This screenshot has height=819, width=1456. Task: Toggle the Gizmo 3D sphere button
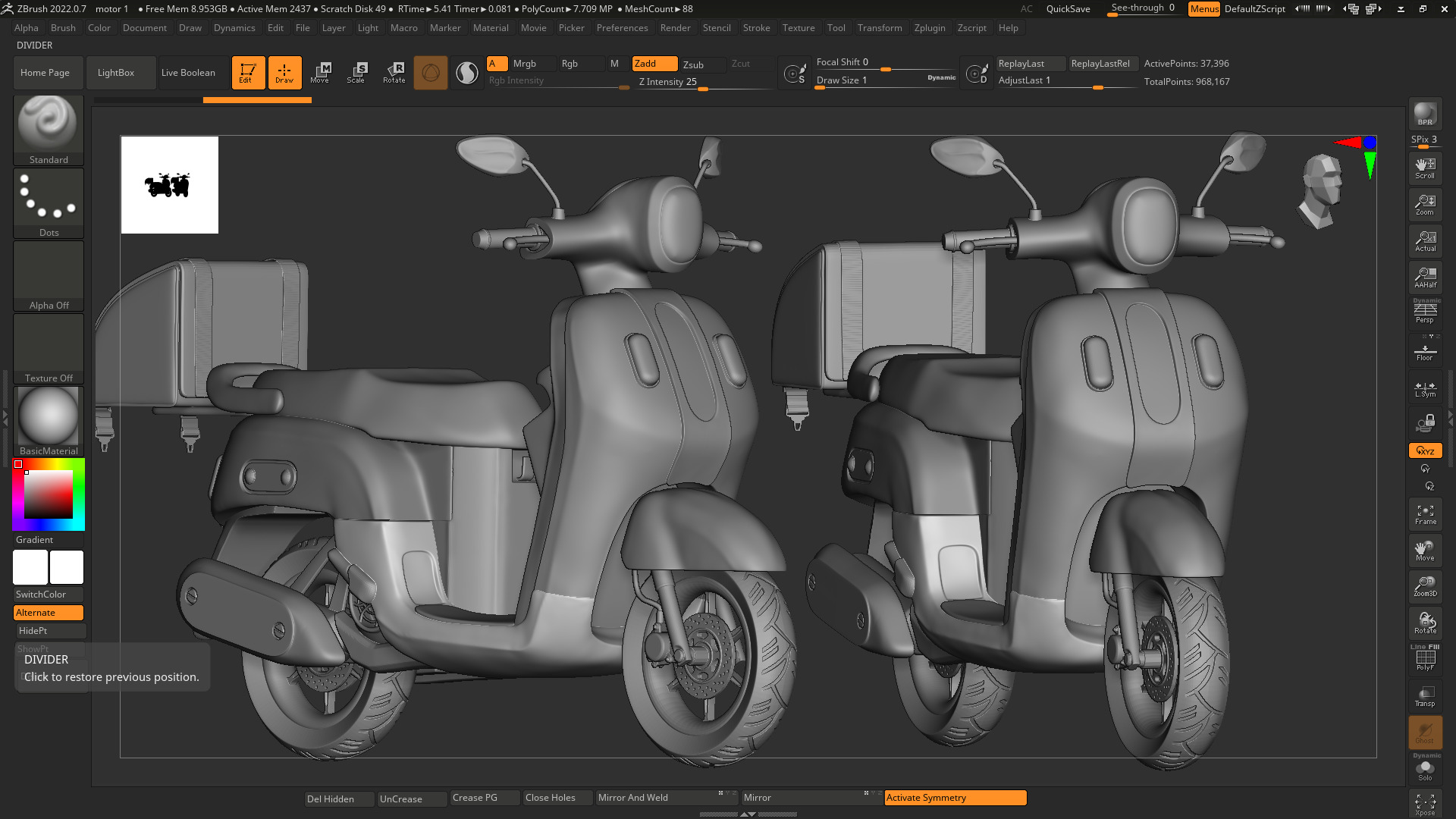point(431,73)
